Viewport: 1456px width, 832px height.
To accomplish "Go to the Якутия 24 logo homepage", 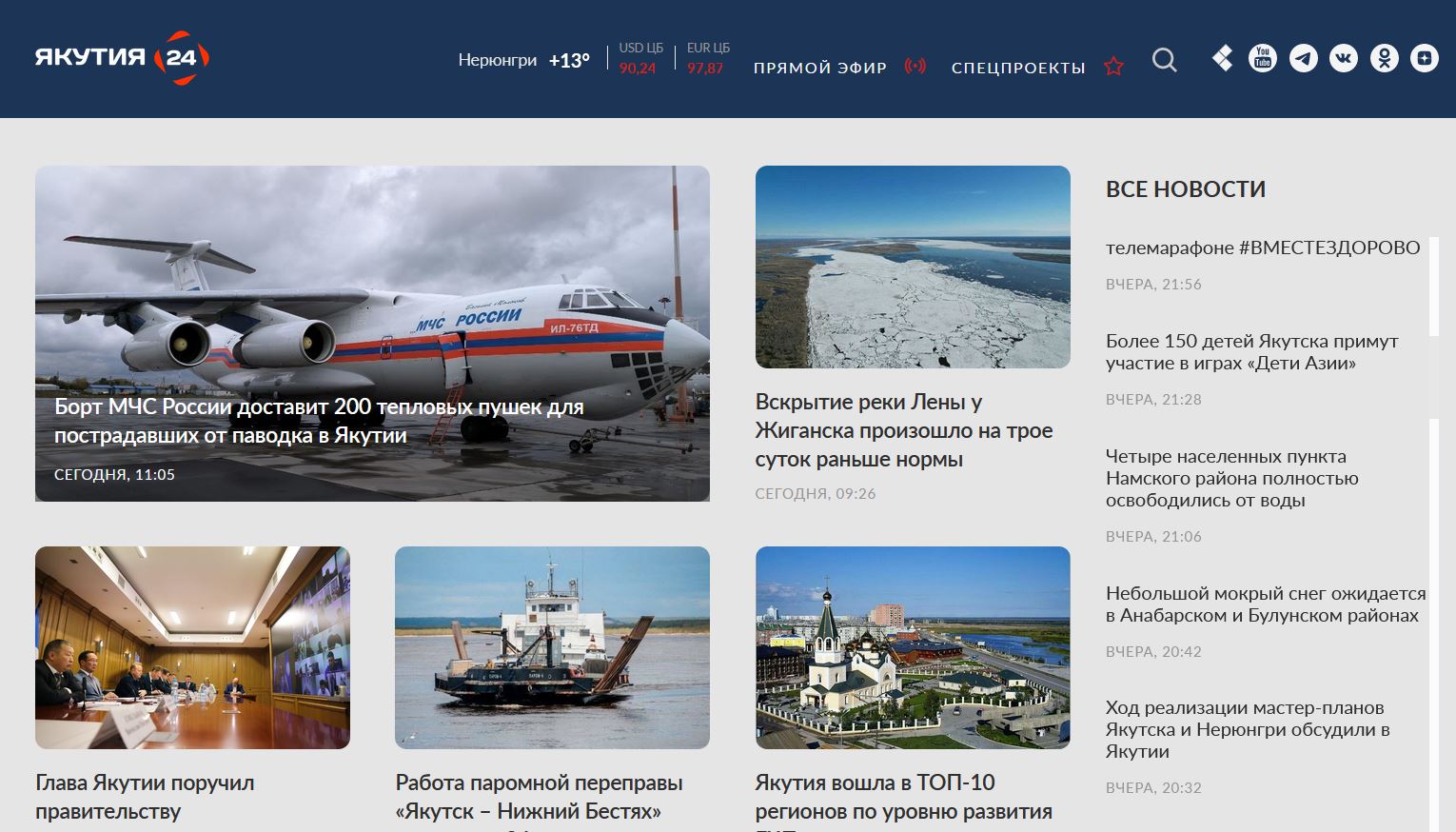I will click(x=122, y=58).
